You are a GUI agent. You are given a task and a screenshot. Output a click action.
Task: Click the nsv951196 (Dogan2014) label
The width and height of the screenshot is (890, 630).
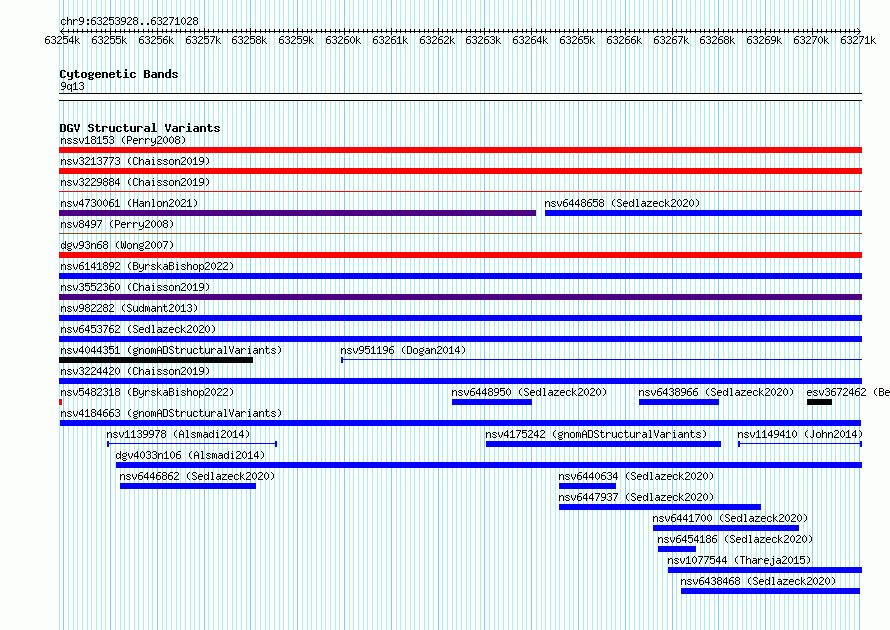403,350
